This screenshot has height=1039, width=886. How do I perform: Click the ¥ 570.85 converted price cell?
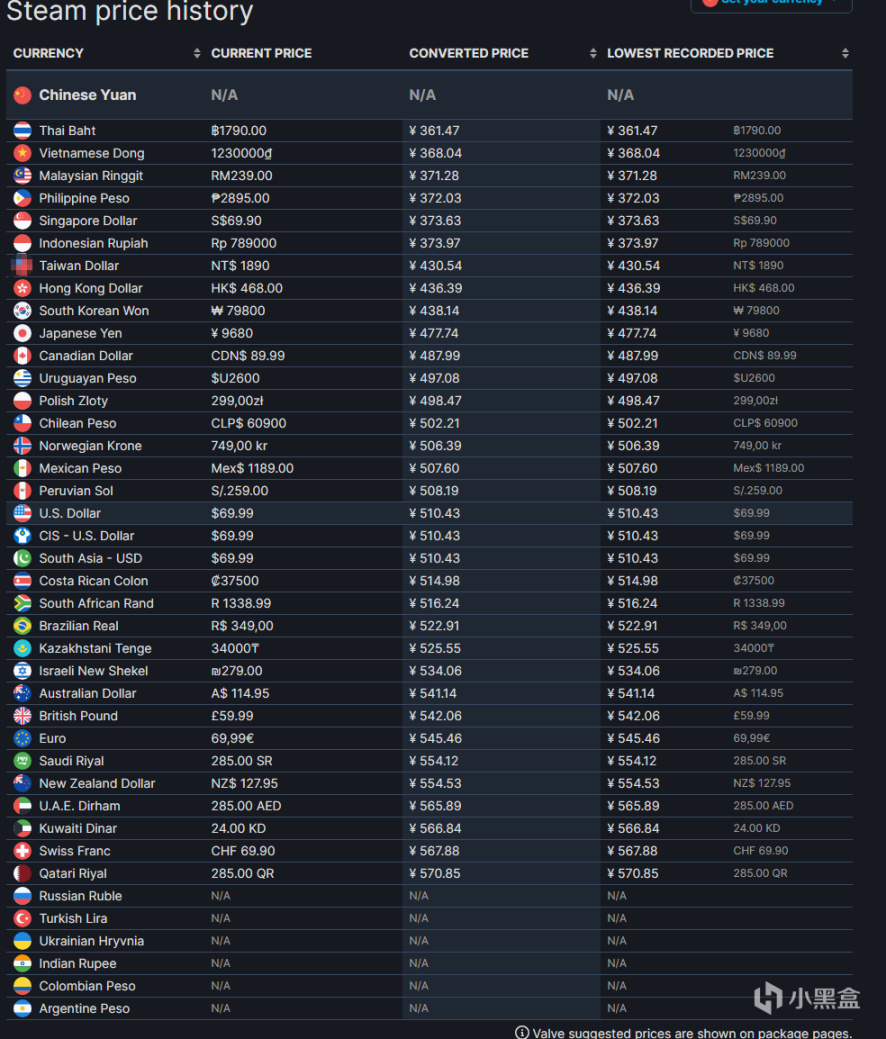tap(435, 874)
